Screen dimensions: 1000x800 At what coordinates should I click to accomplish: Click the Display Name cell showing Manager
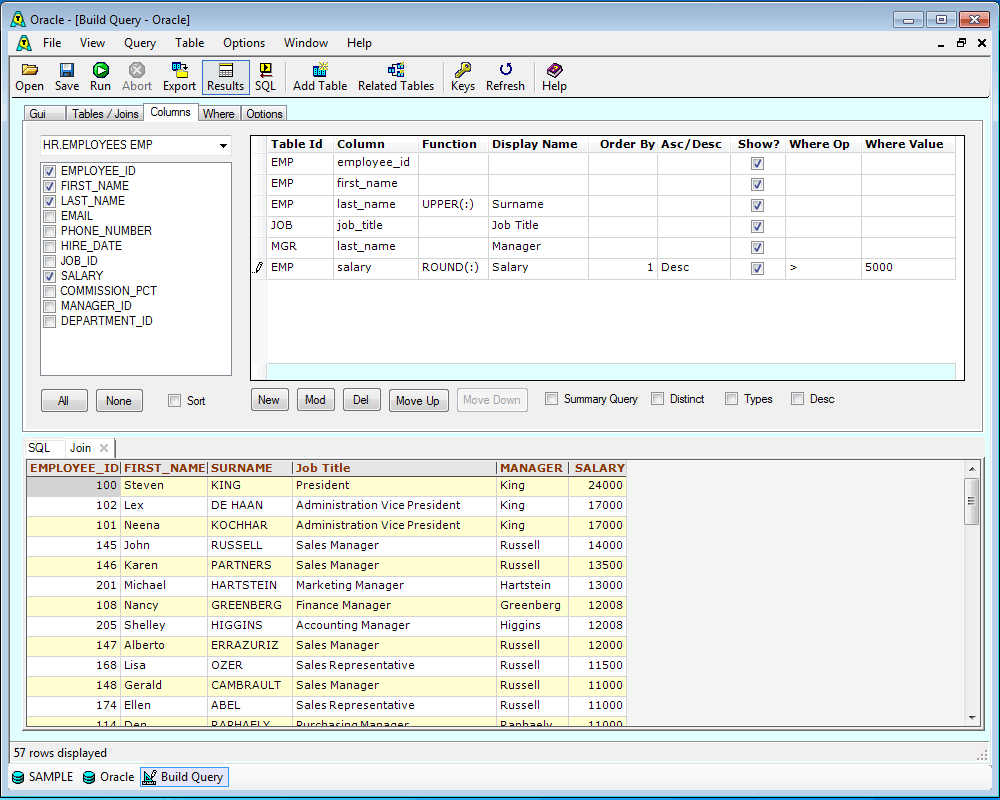tap(538, 247)
